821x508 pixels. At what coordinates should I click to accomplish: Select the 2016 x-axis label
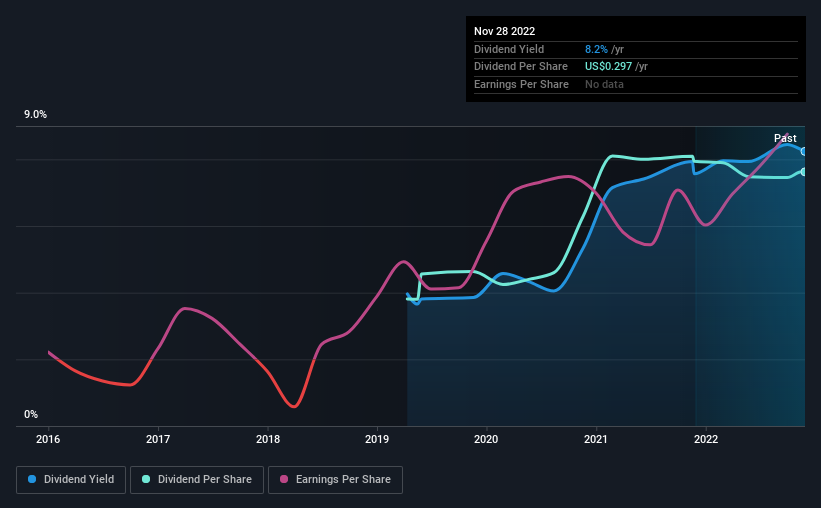coord(48,439)
